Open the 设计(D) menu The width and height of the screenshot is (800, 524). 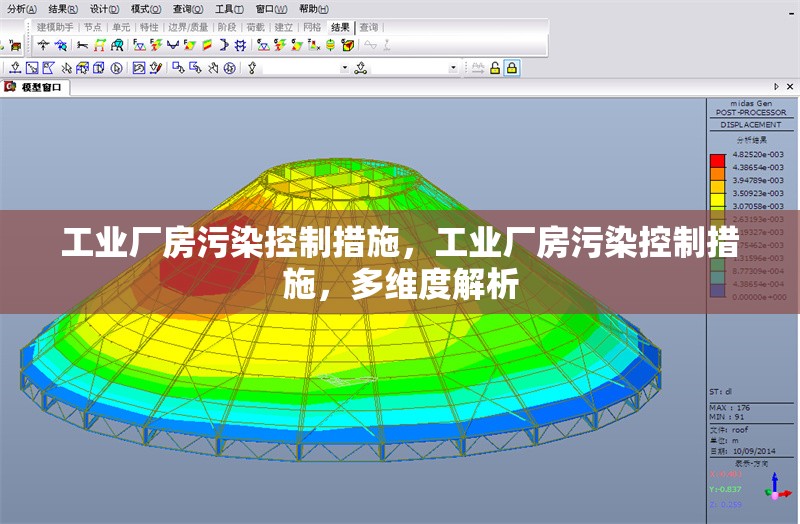click(x=105, y=9)
